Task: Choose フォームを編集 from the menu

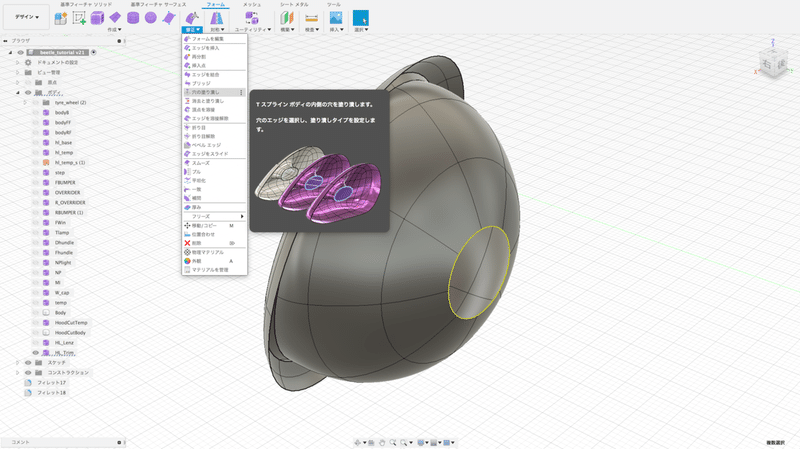Action: coord(214,39)
